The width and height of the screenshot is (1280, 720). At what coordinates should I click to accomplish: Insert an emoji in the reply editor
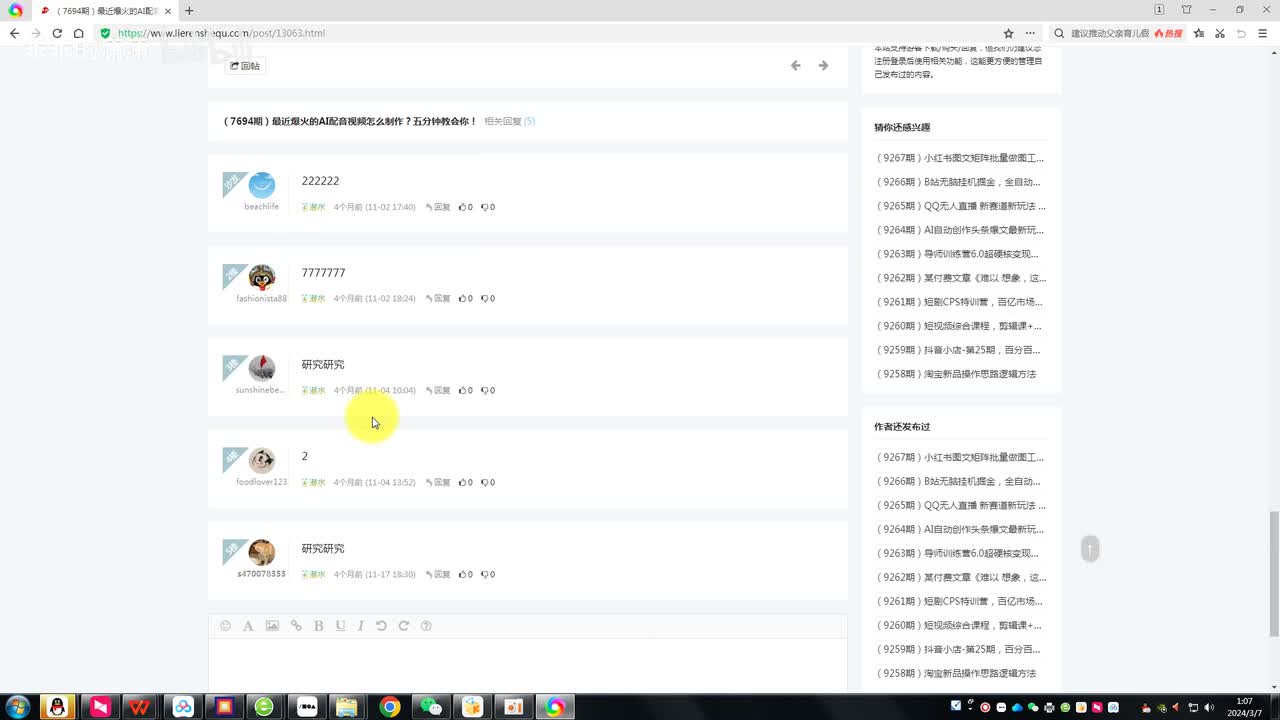pyautogui.click(x=225, y=626)
